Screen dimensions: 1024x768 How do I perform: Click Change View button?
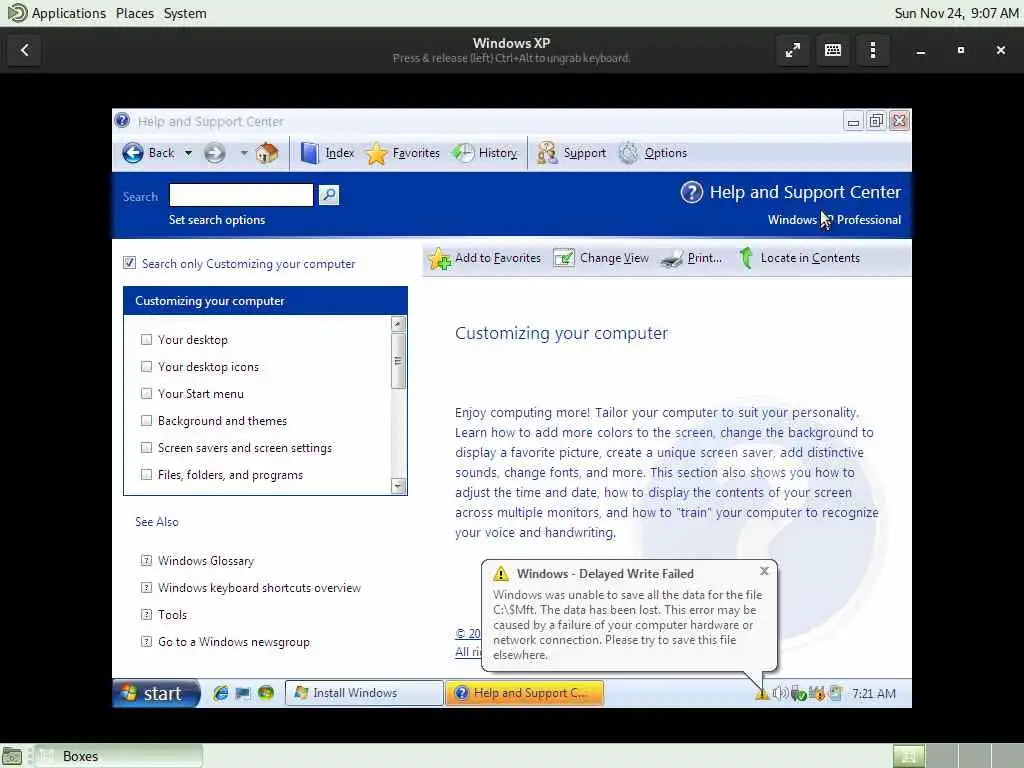[601, 259]
